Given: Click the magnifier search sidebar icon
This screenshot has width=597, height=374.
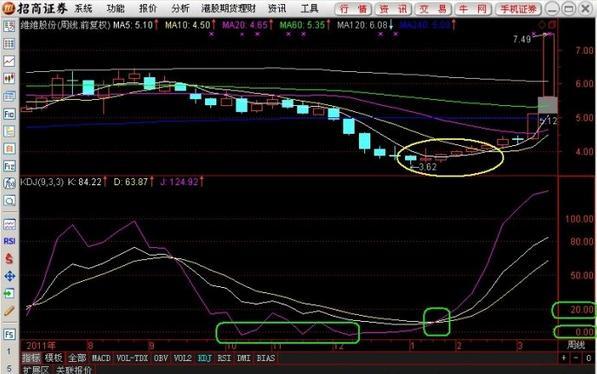Looking at the screenshot, I should click(x=9, y=201).
